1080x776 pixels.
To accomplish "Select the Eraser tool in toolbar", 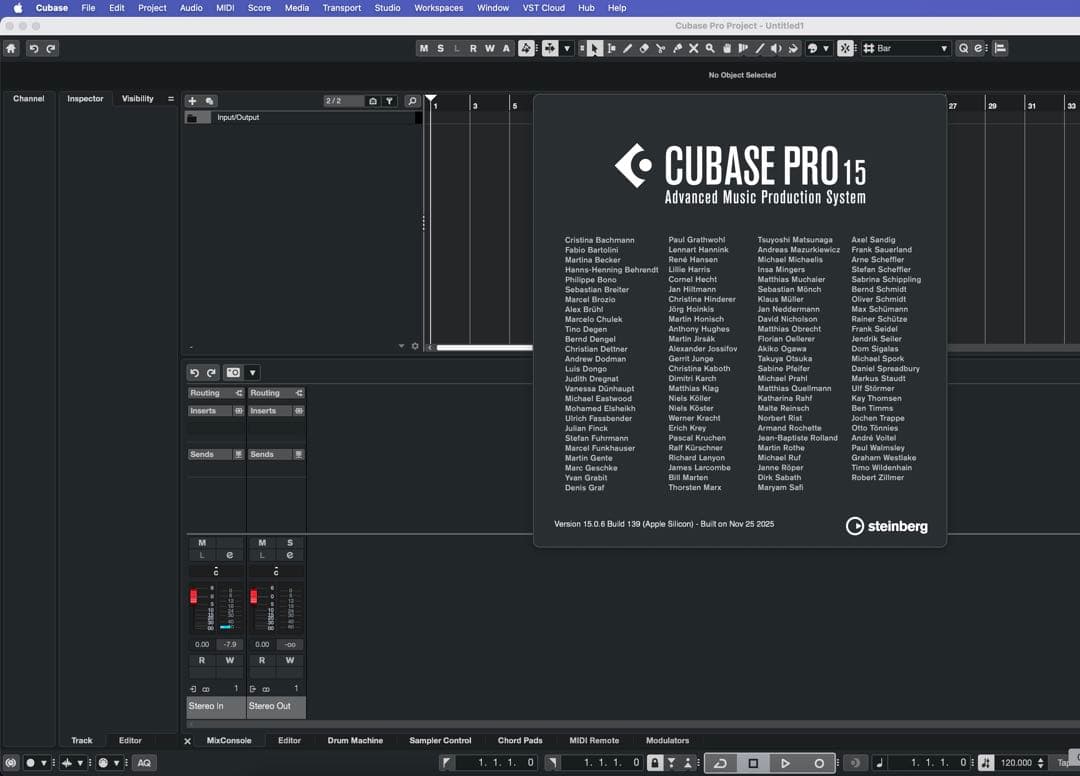I will 644,48.
